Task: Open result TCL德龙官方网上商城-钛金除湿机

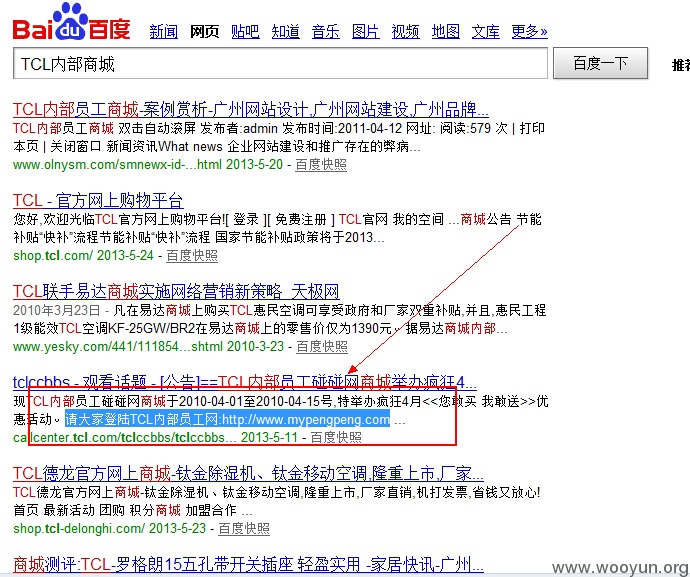Action: point(248,473)
